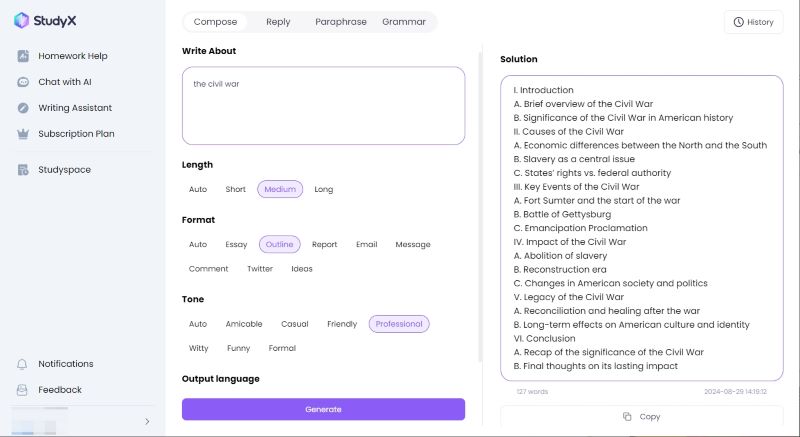This screenshot has width=800, height=437.
Task: Click the Feedback icon in sidebar
Action: click(23, 390)
